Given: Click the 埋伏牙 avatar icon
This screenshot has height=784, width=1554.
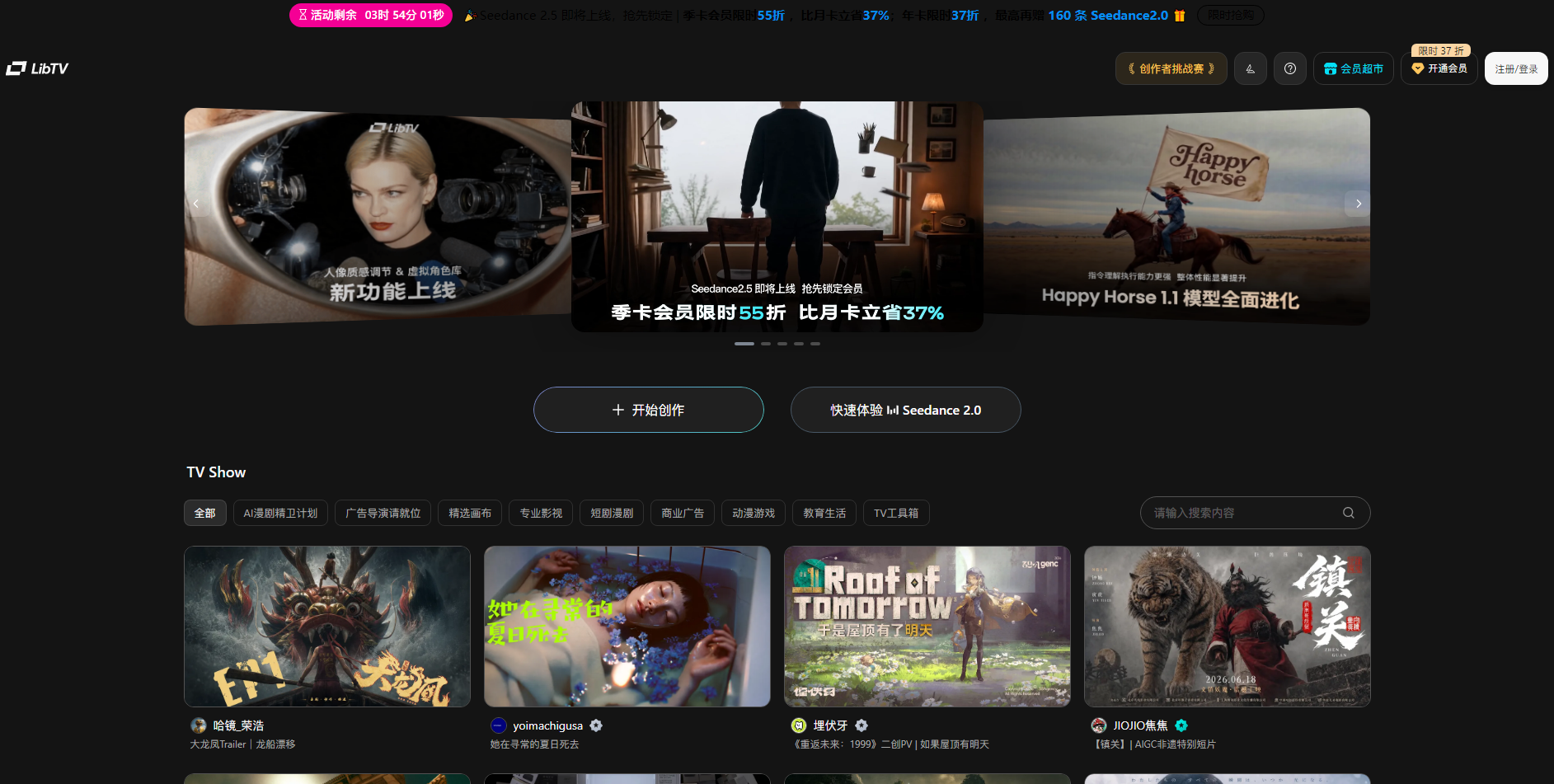Looking at the screenshot, I should tap(798, 725).
